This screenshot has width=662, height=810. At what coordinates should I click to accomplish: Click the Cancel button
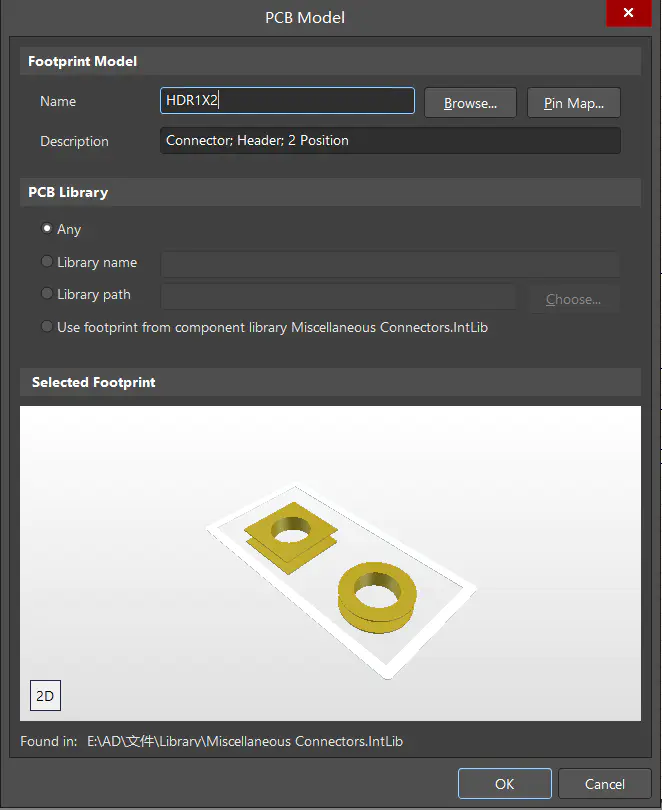[x=604, y=784]
